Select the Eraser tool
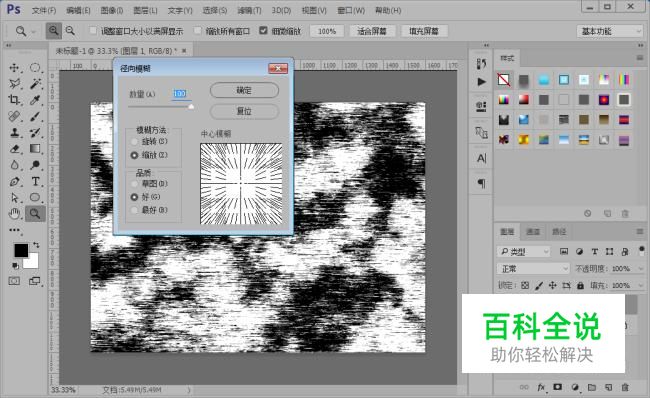The width and height of the screenshot is (650, 398). coord(15,148)
